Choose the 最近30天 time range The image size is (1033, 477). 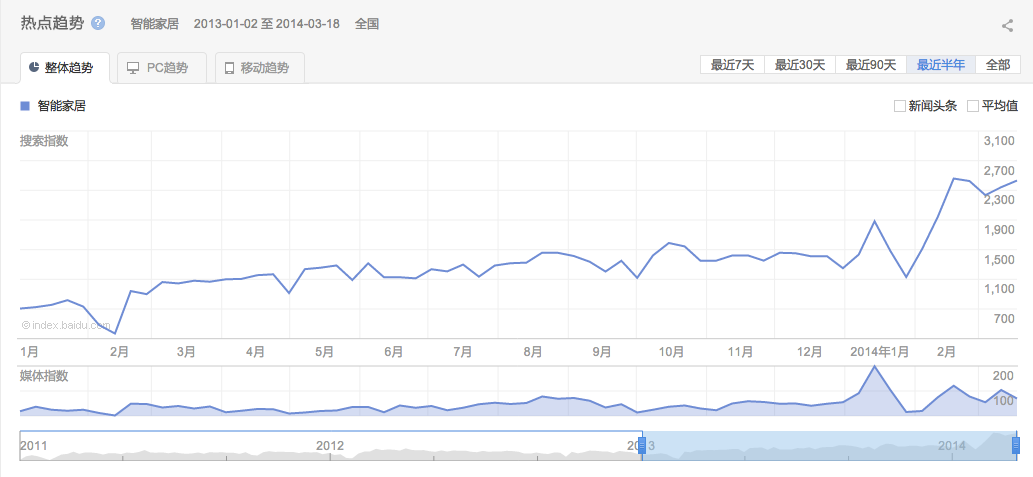click(800, 65)
